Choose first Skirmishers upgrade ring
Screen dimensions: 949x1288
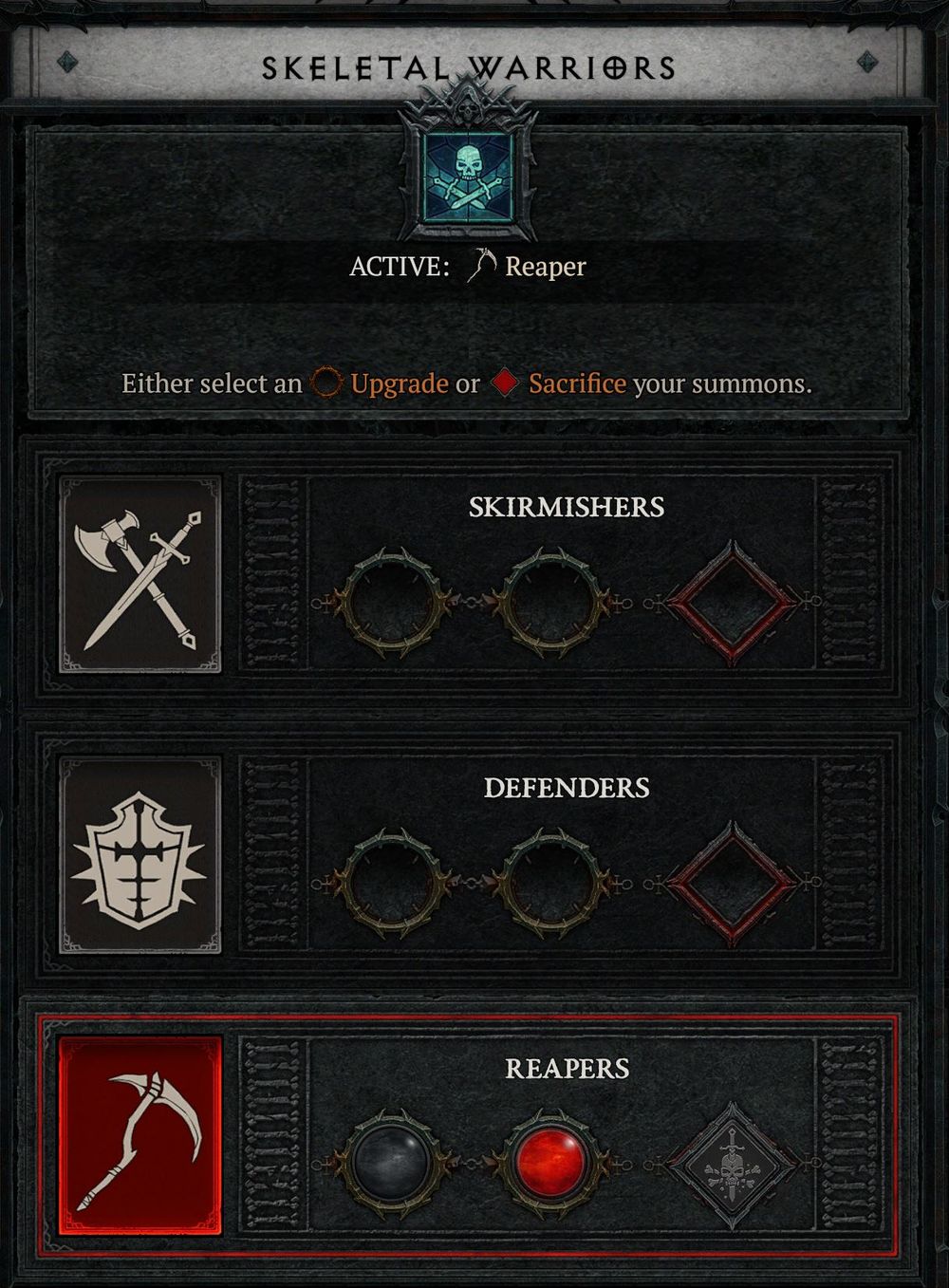392,603
